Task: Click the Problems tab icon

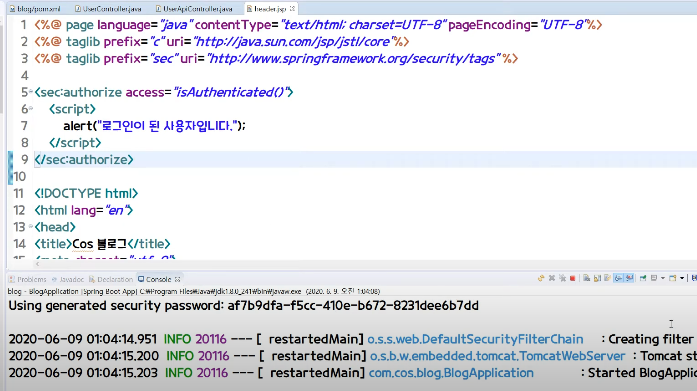Action: [12, 279]
